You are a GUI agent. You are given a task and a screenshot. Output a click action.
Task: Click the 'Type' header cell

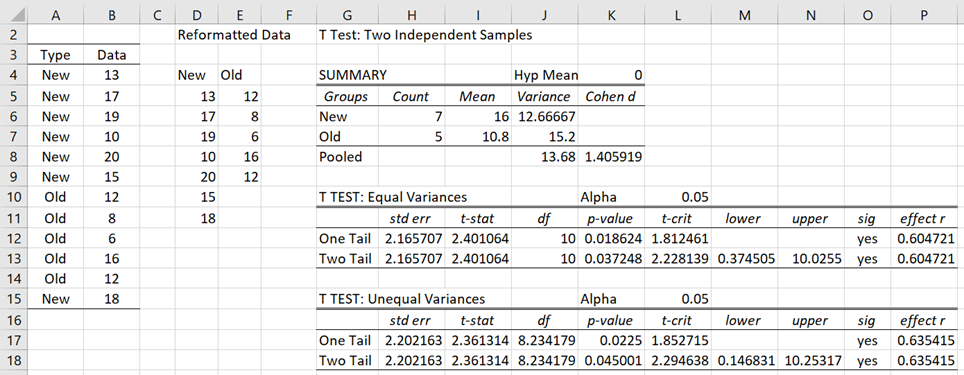[55, 55]
